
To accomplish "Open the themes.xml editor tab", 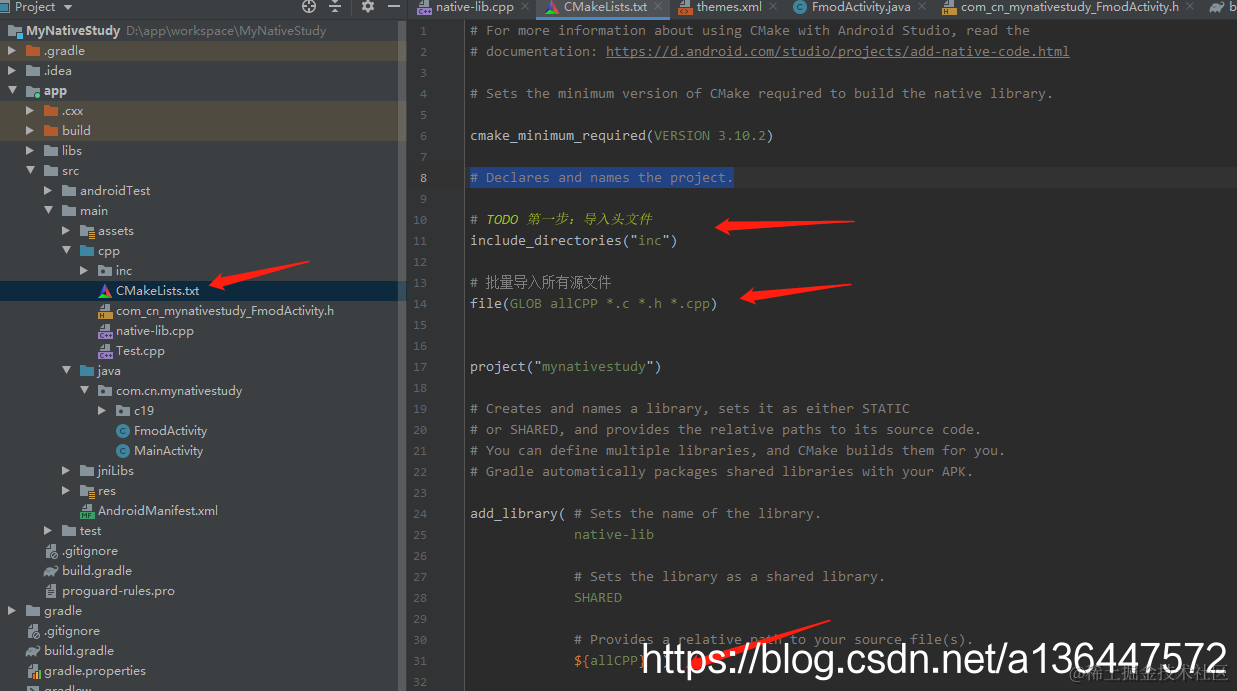I will coord(729,7).
